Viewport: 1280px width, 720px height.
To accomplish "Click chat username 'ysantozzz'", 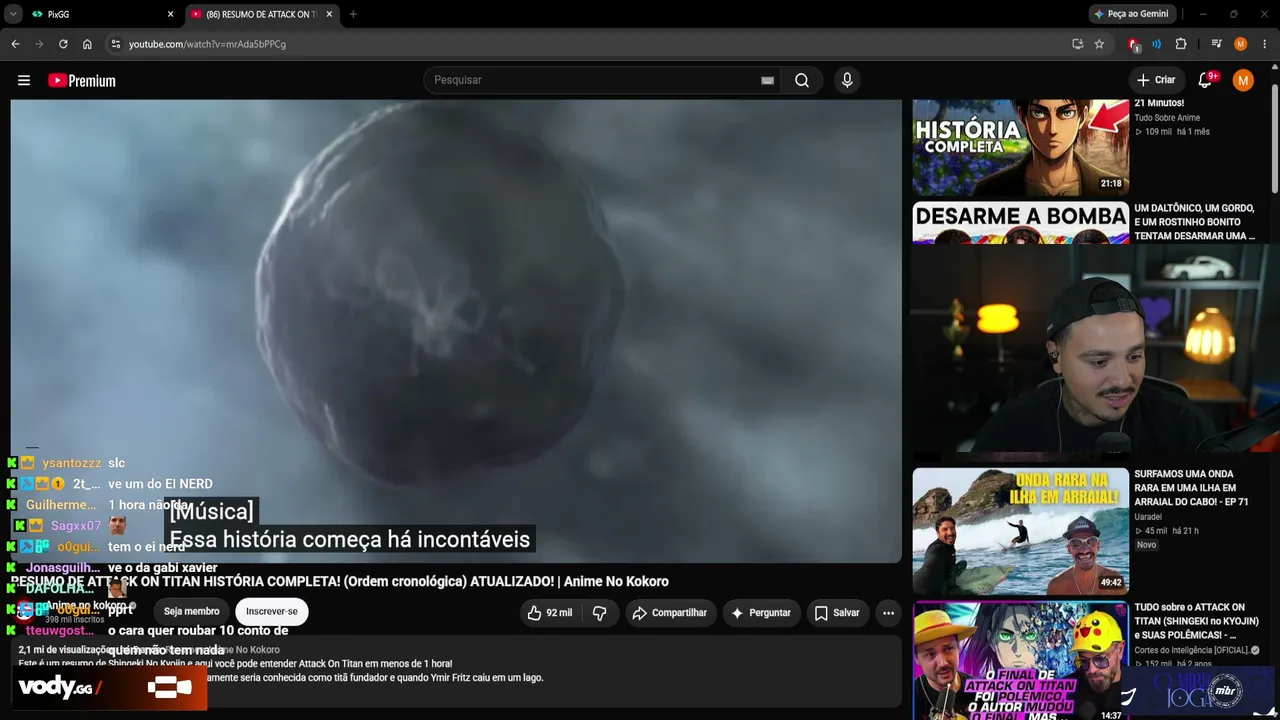I will pos(71,463).
